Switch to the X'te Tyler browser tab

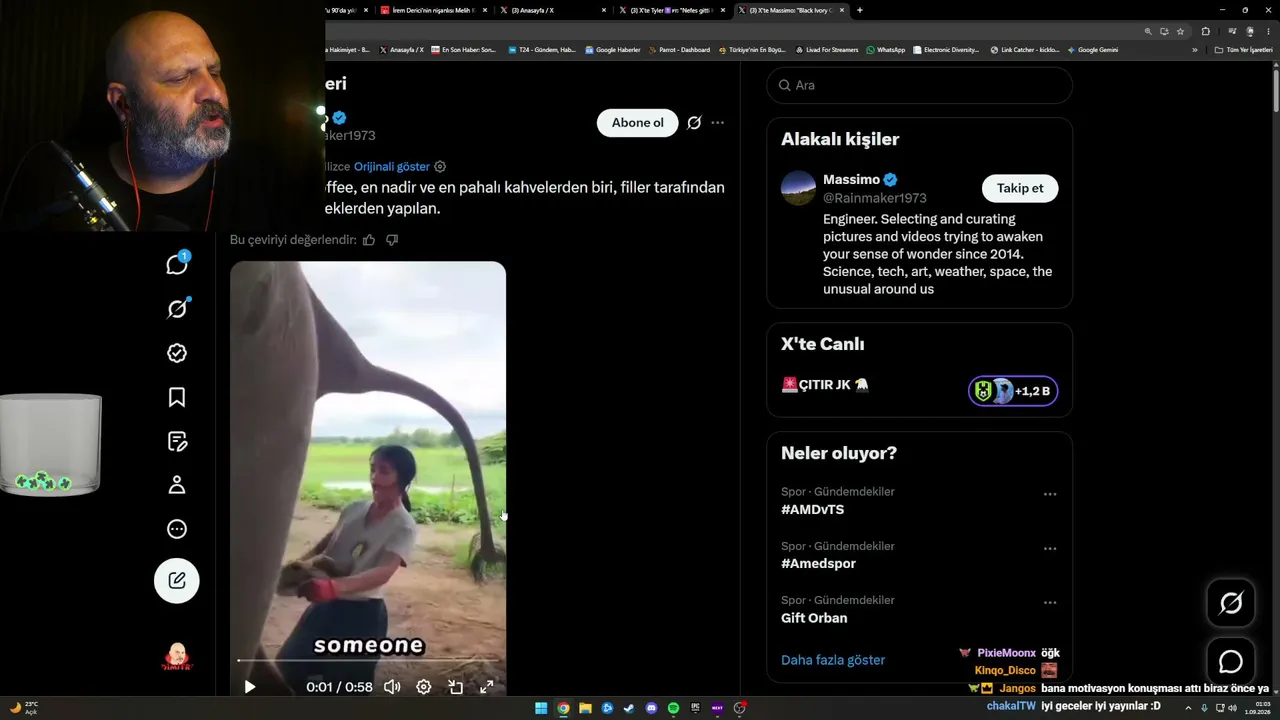670,10
